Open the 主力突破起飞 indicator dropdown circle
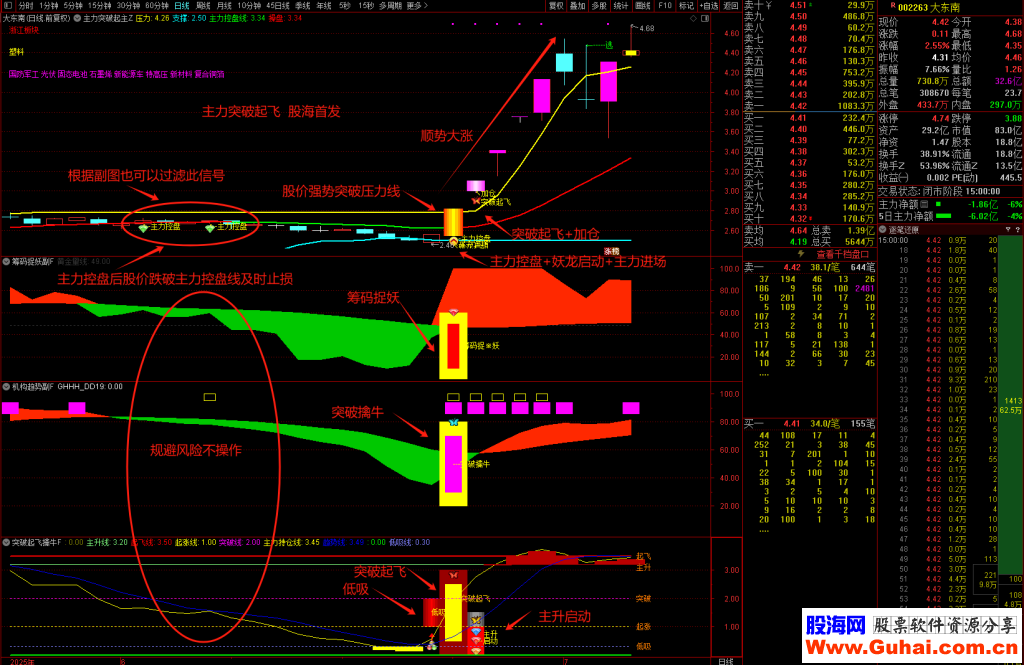Screen dimensions: 1024x665 [x=77, y=18]
